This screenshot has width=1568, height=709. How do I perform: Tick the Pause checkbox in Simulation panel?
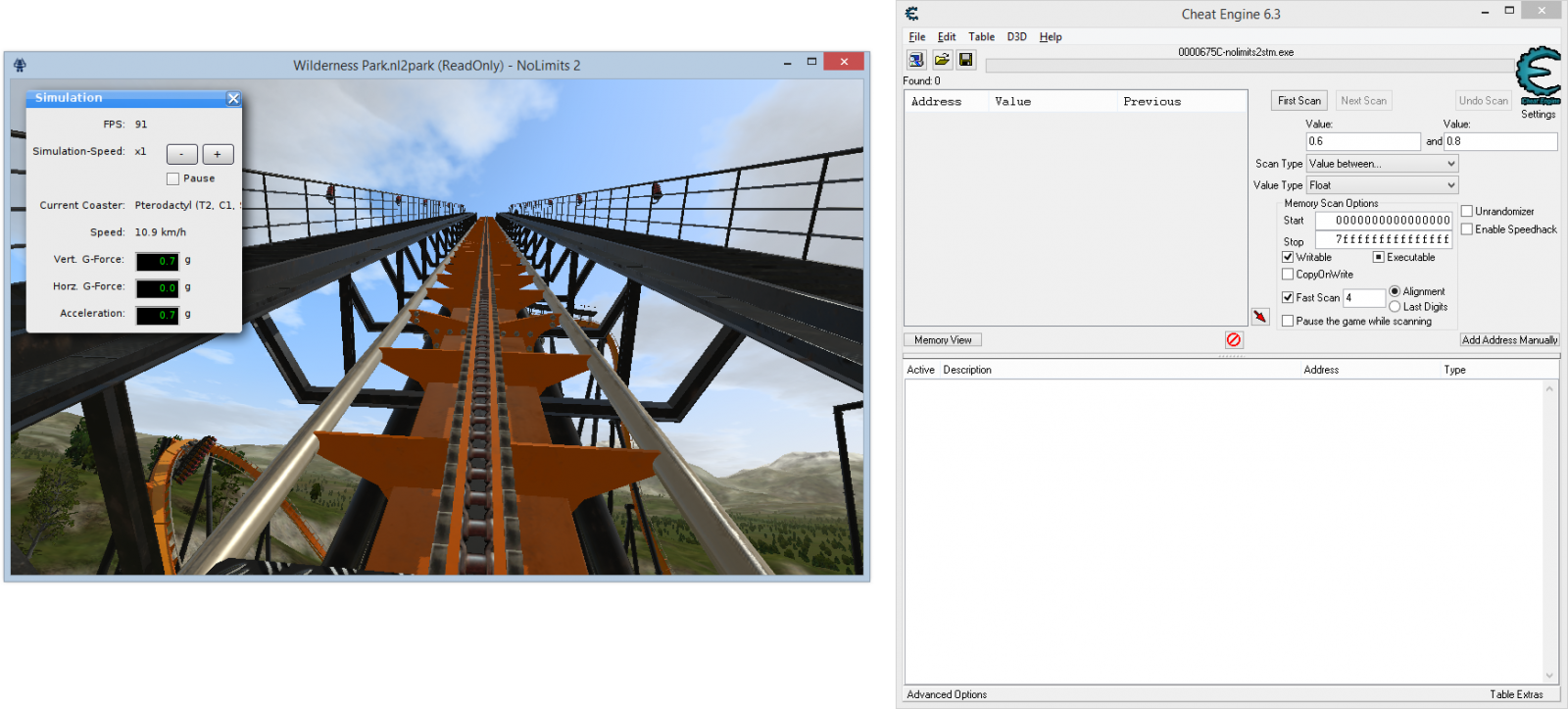point(172,178)
